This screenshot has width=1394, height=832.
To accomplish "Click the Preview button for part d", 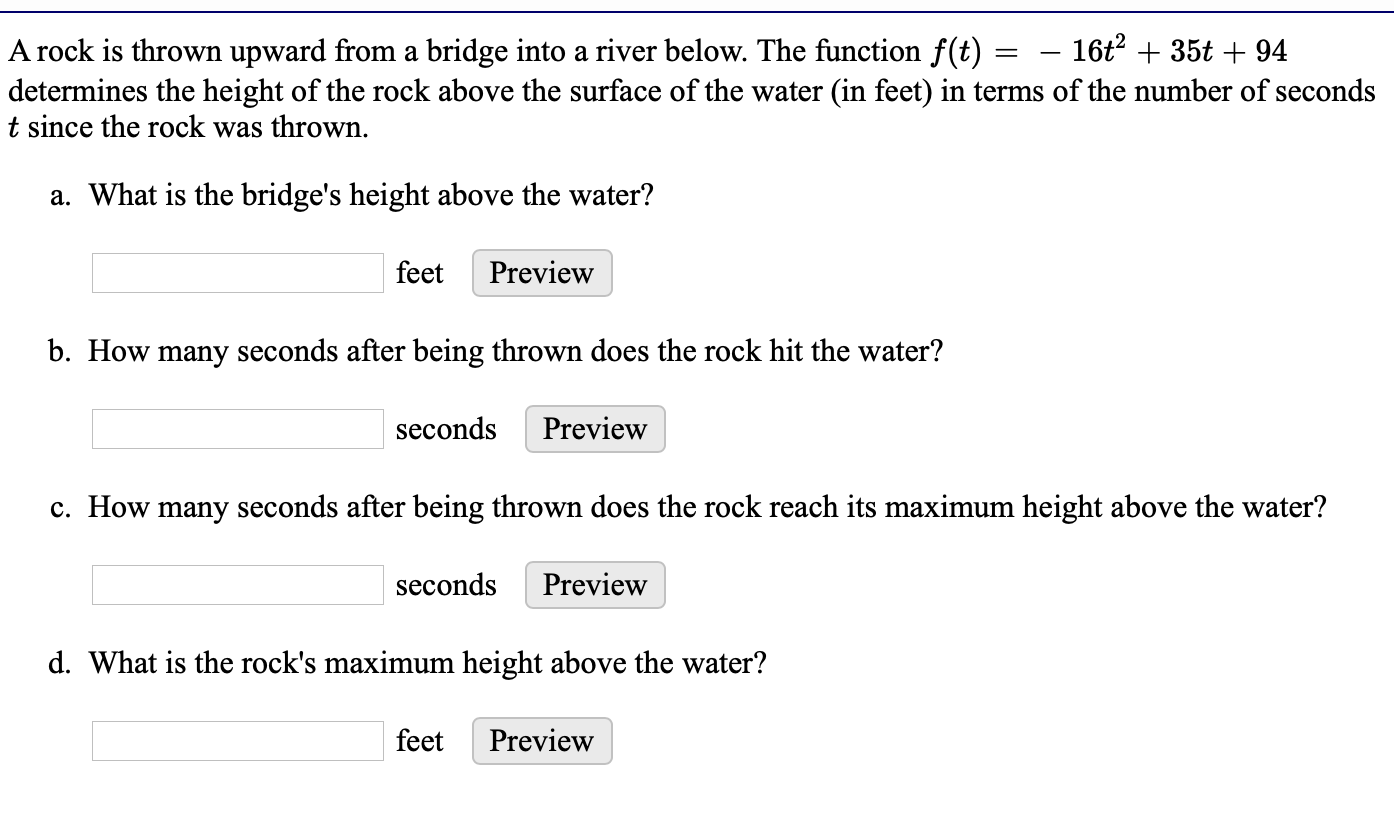I will (x=541, y=741).
